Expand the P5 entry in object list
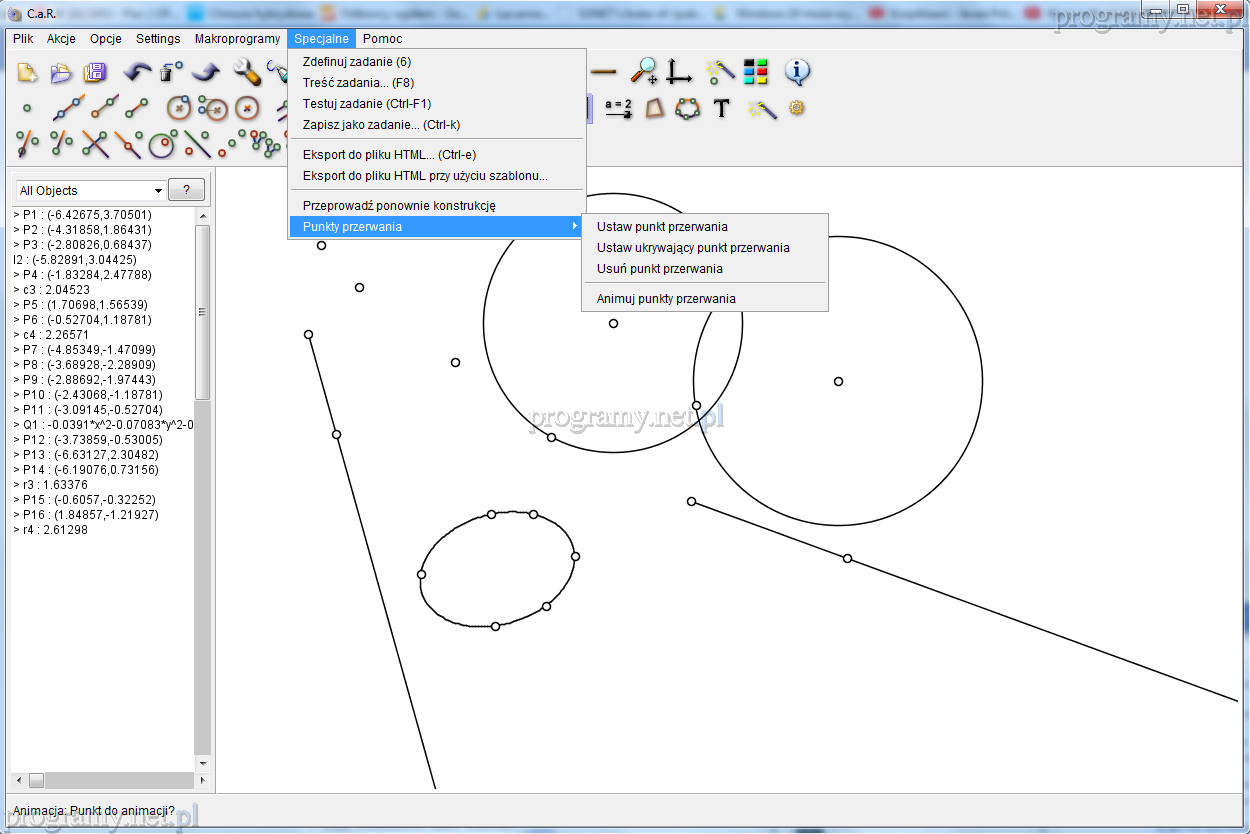Image resolution: width=1250 pixels, height=834 pixels. coord(16,305)
